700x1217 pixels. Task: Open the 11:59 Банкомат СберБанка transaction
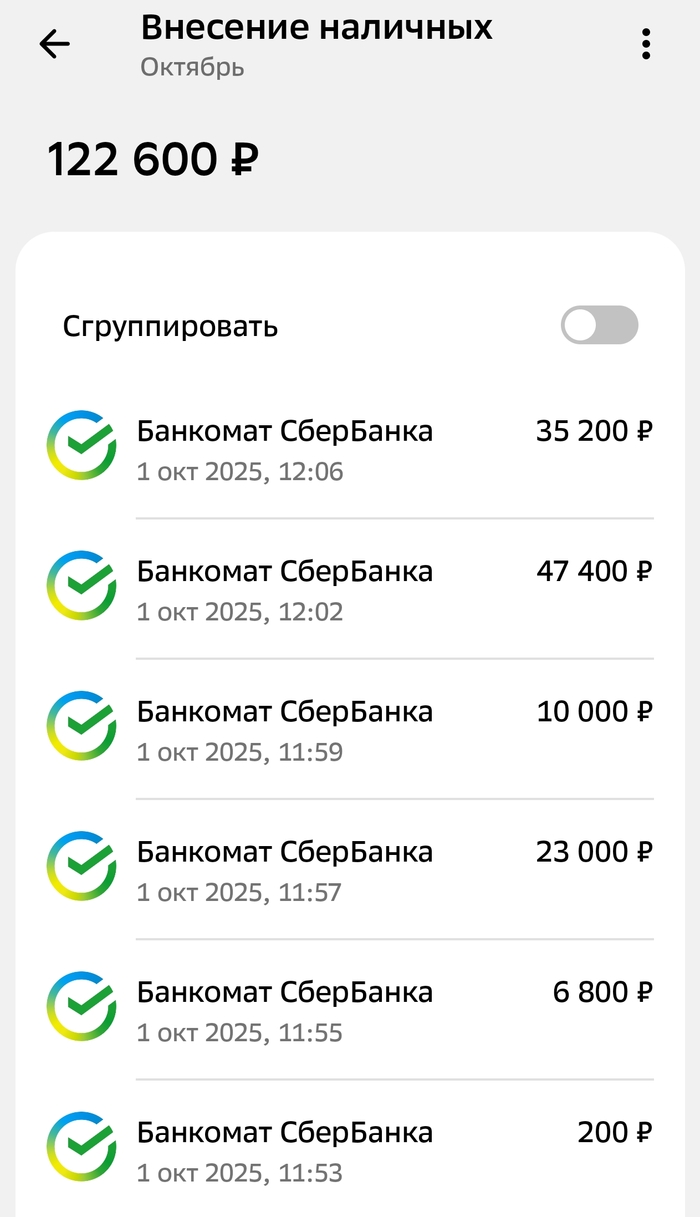pos(285,729)
